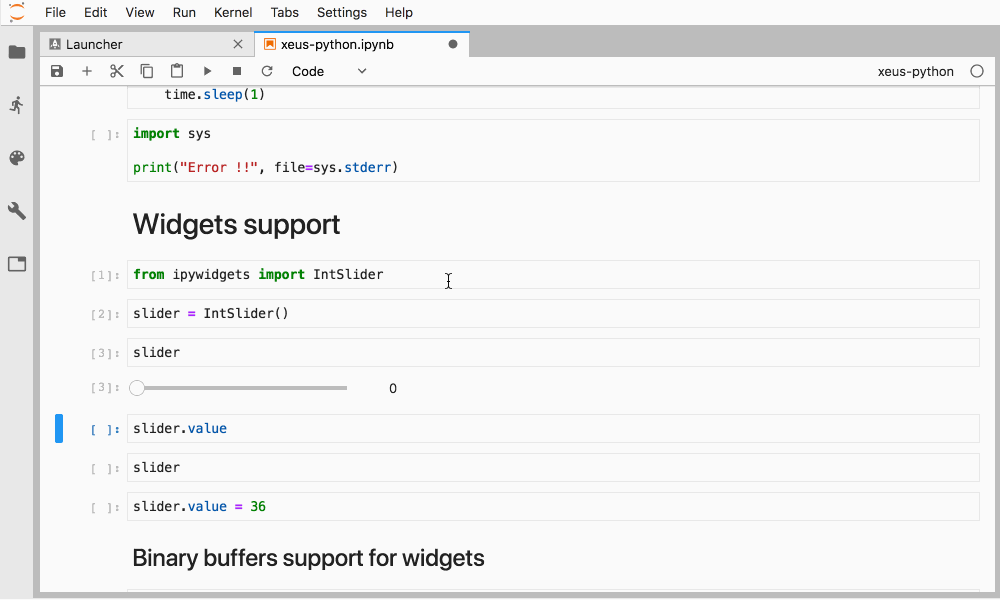
Task: Open the Open Tabs sidebar icon
Action: tap(17, 264)
